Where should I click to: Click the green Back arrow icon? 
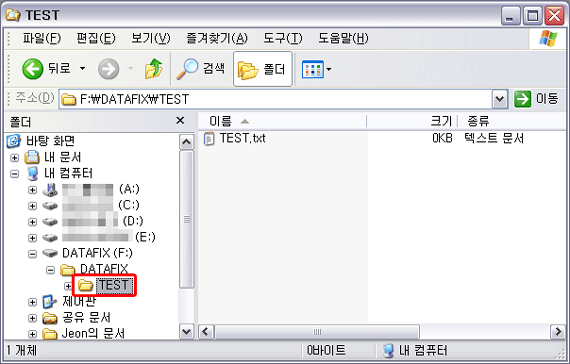tap(32, 68)
